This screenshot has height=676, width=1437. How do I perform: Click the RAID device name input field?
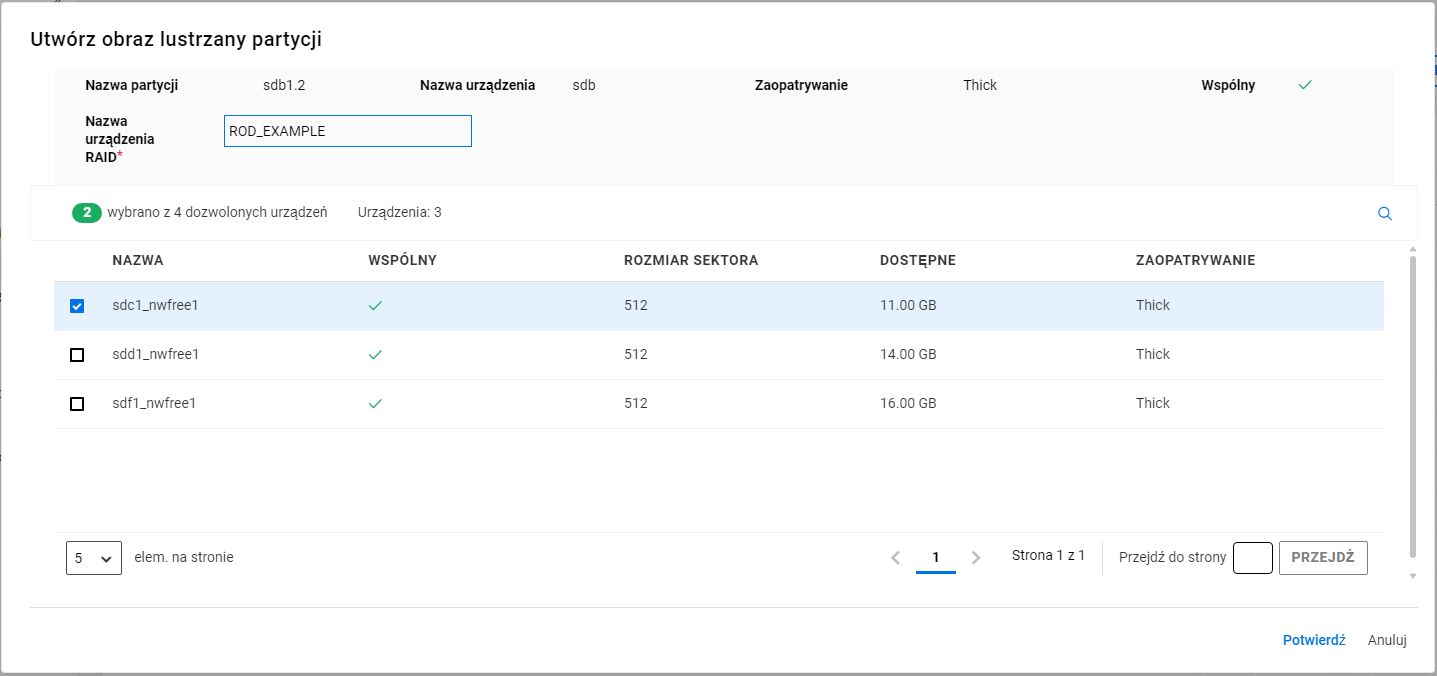click(347, 131)
